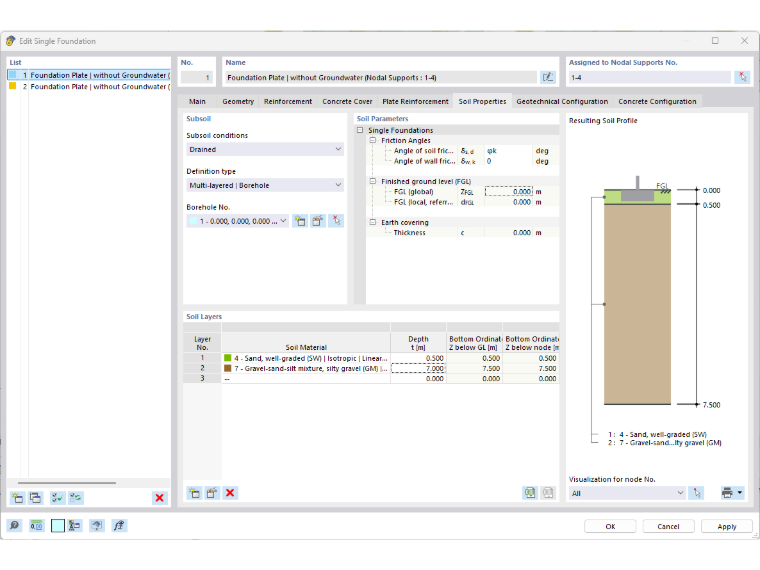Image resolution: width=760 pixels, height=570 pixels.
Task: Click Angle of wall friction value cell
Action: tap(508, 161)
